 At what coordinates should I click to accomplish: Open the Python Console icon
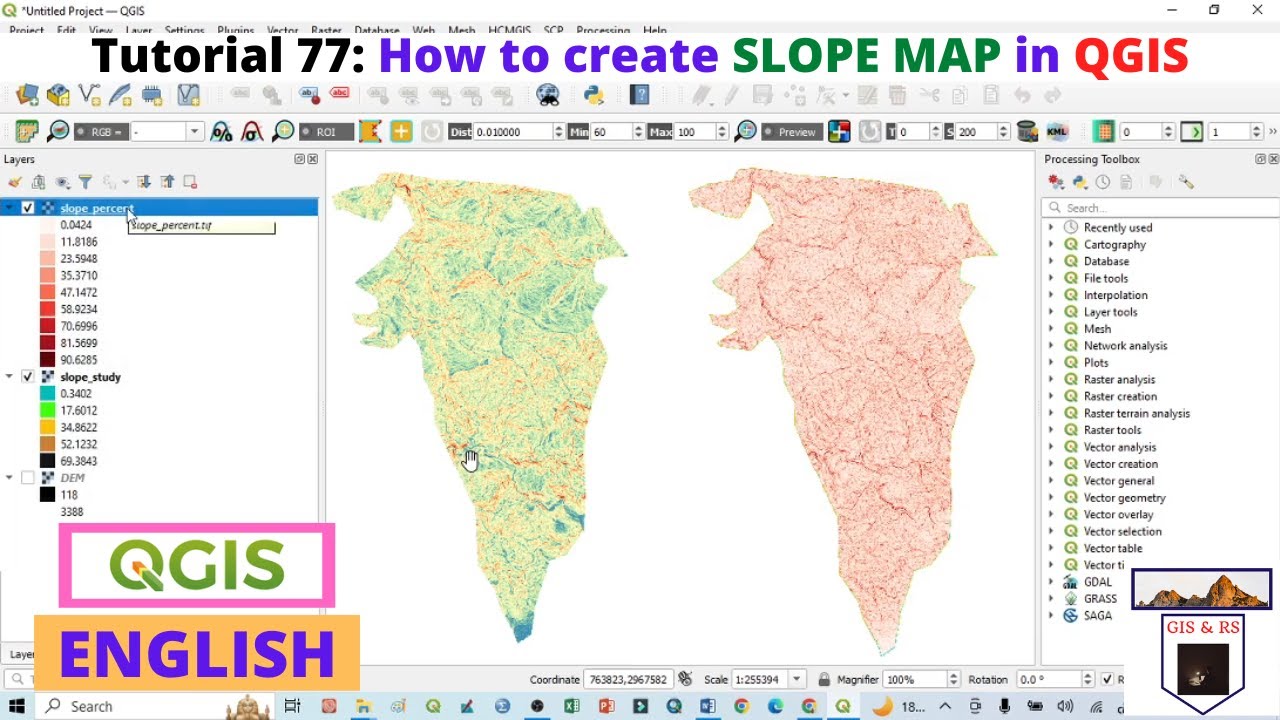(x=594, y=95)
